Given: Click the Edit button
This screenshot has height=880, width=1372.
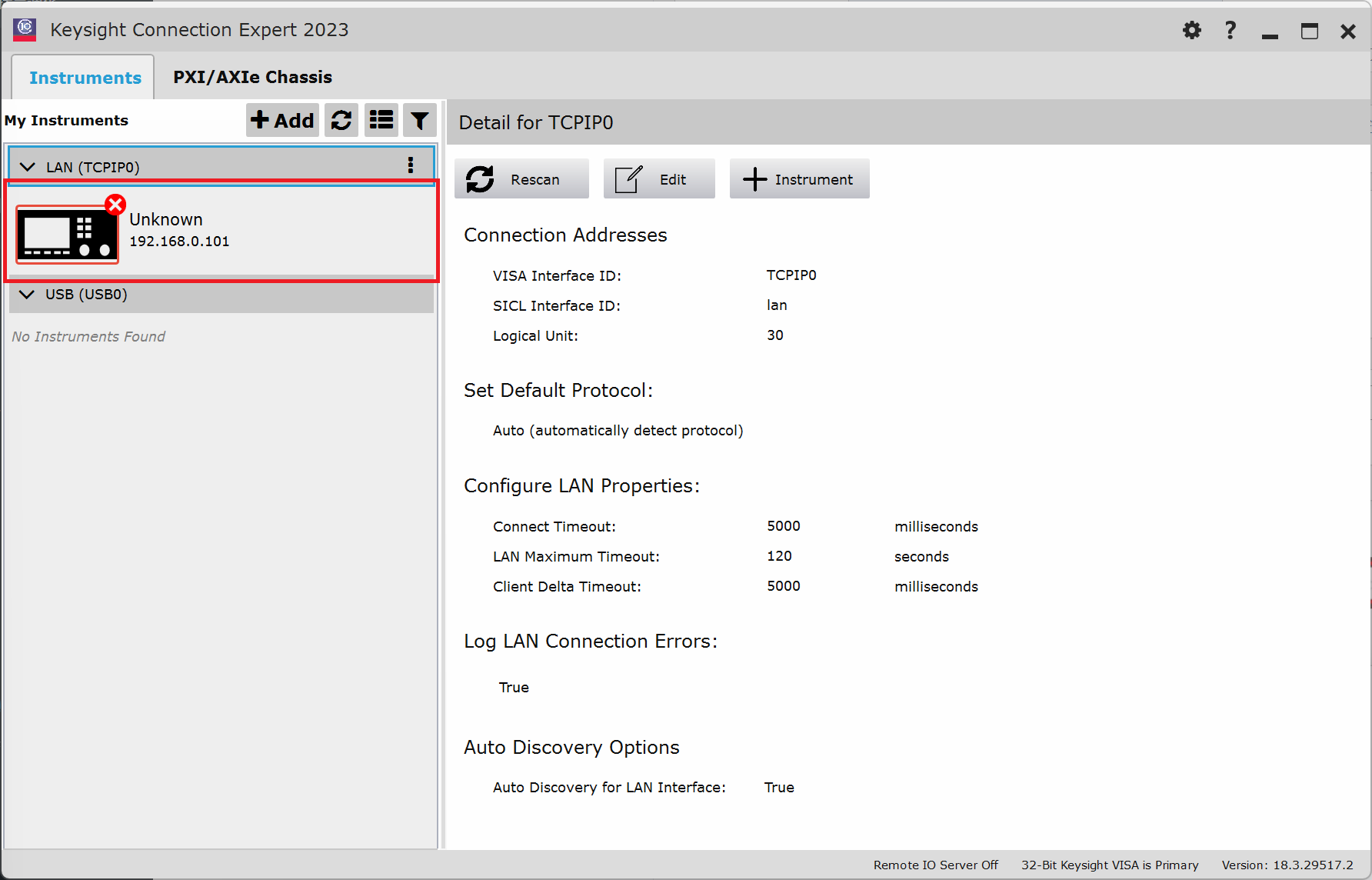Looking at the screenshot, I should coord(659,179).
